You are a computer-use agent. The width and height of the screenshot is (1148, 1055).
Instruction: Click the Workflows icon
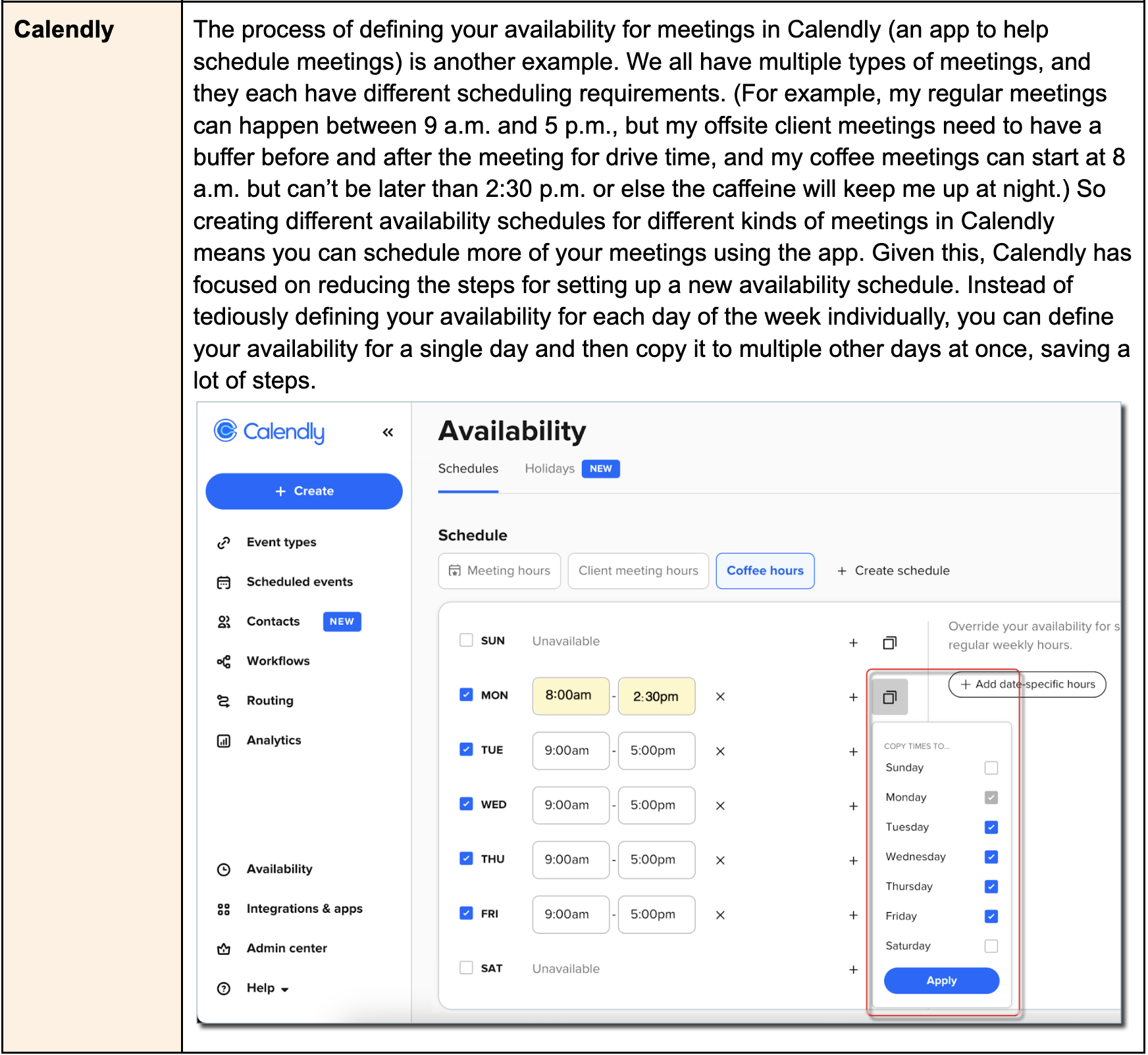(224, 661)
